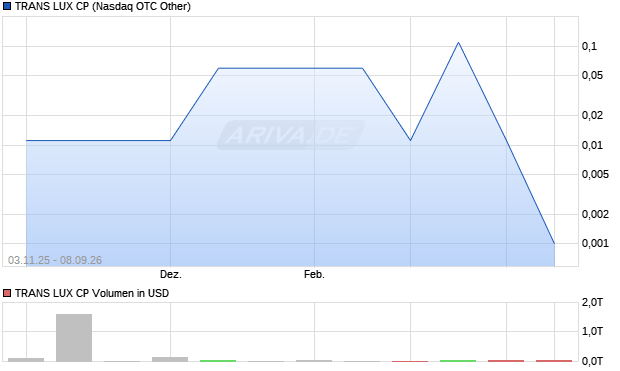
Task: Click the first green volume bar
Action: coord(218,361)
